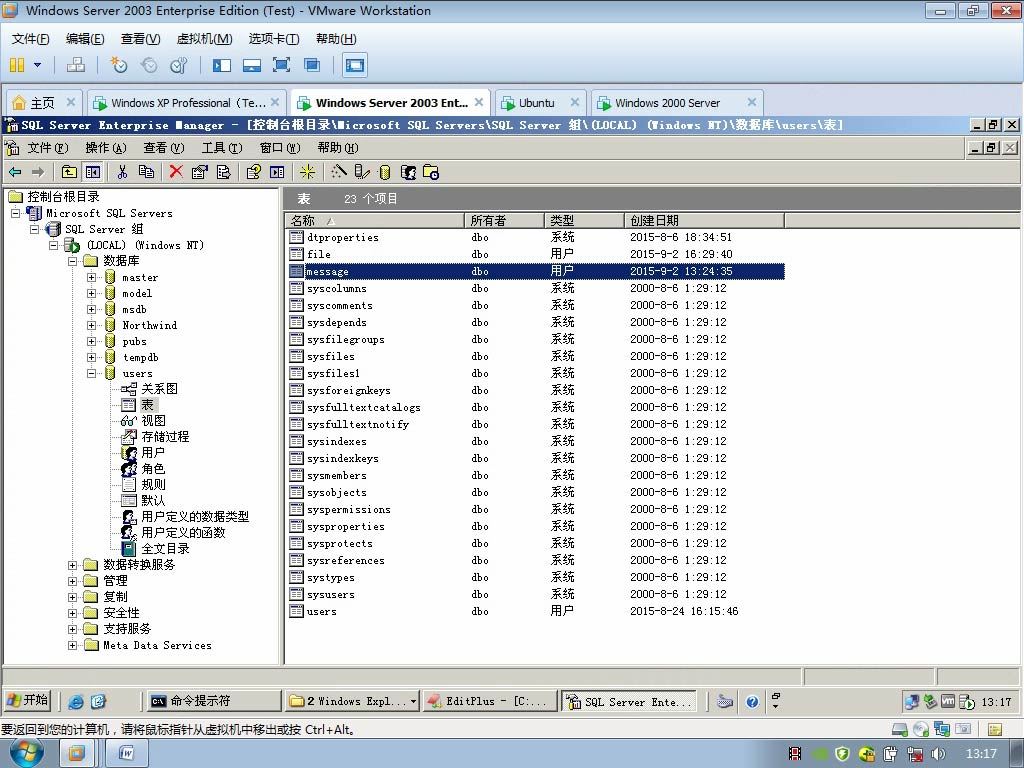
Task: Select the sysobjects table row
Action: 536,492
